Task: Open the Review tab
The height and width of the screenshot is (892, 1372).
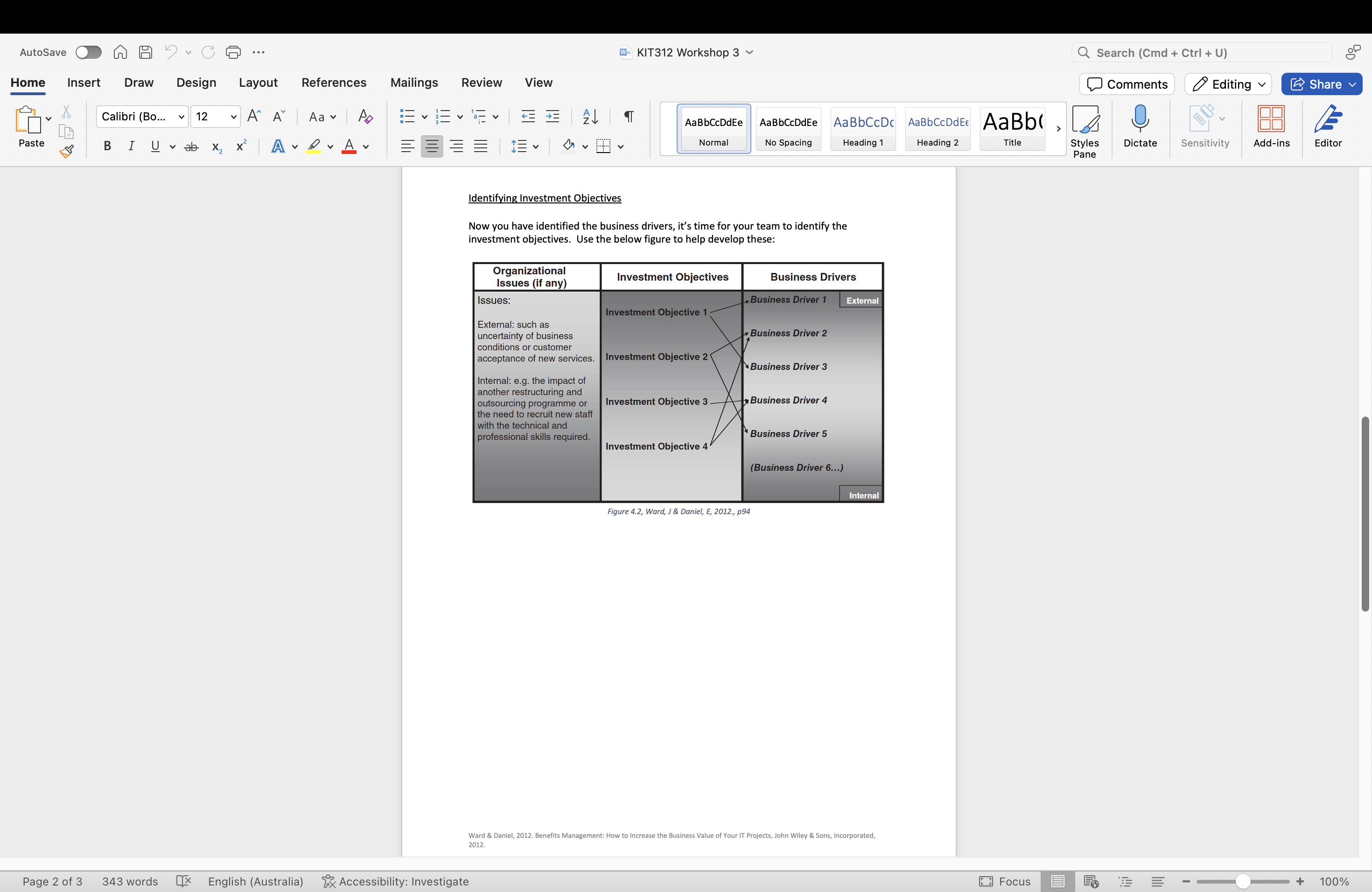Action: coord(481,83)
